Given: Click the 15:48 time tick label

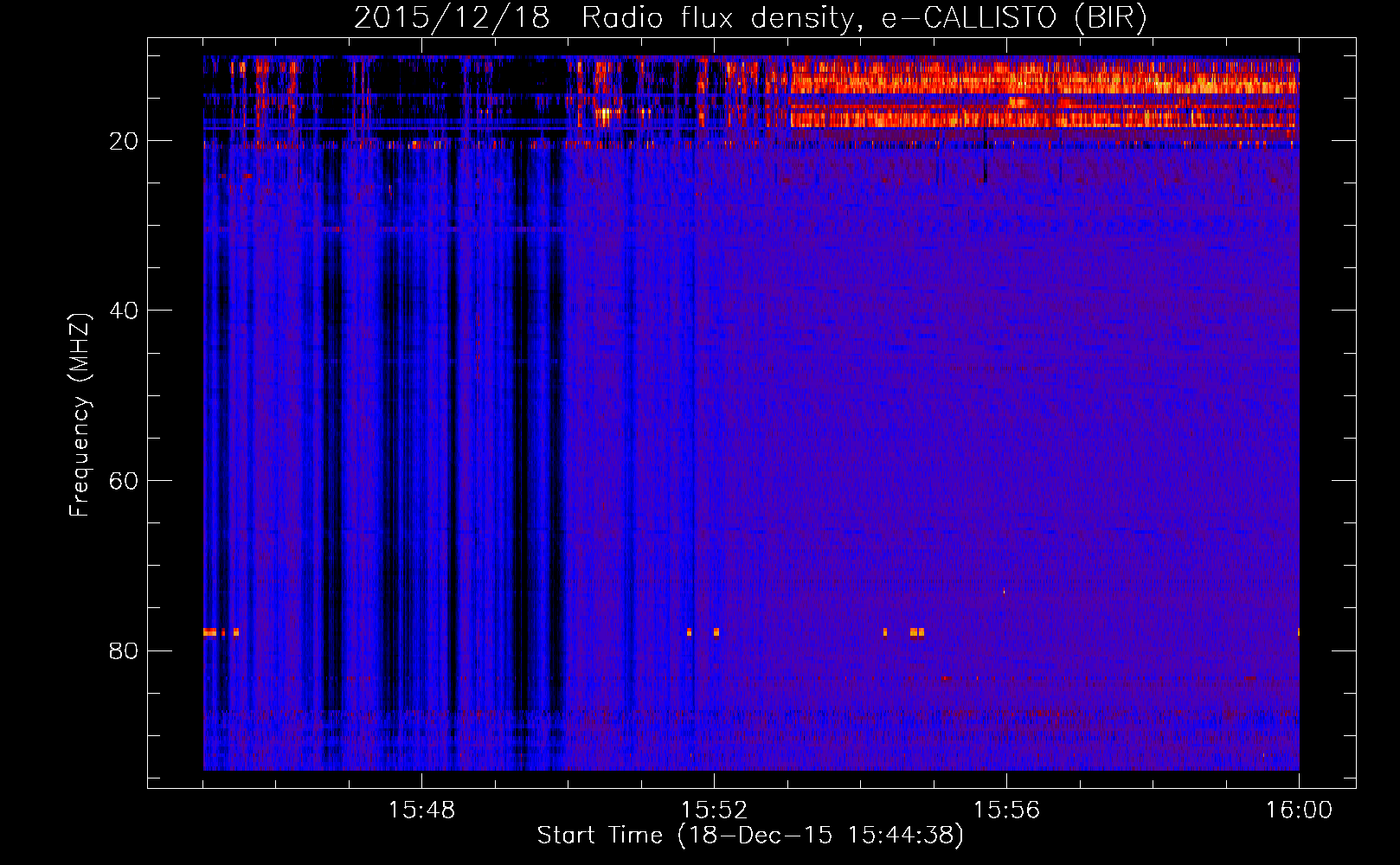Looking at the screenshot, I should [x=421, y=811].
